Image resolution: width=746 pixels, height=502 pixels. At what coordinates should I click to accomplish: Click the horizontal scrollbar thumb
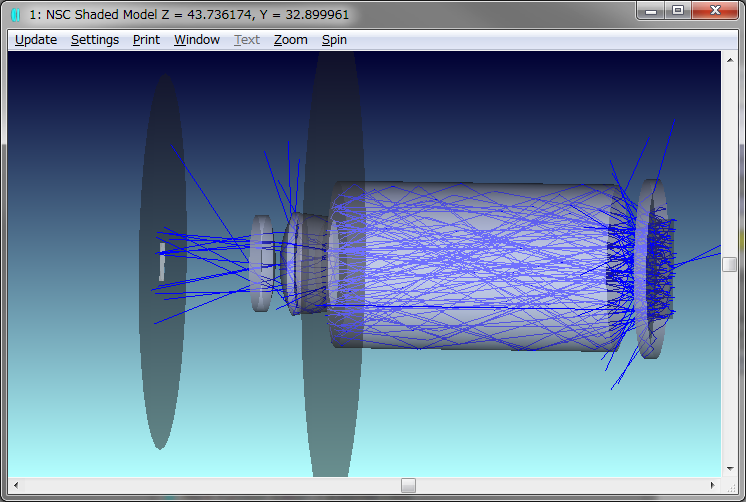[x=408, y=485]
